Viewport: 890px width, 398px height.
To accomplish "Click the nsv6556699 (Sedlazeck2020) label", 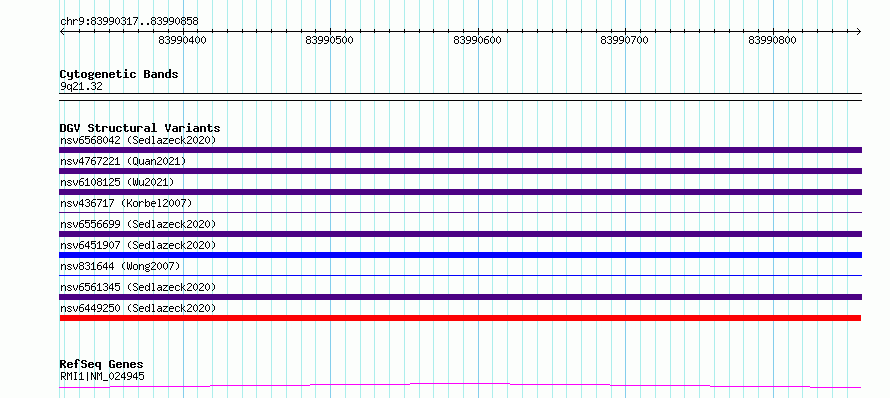I will click(138, 224).
